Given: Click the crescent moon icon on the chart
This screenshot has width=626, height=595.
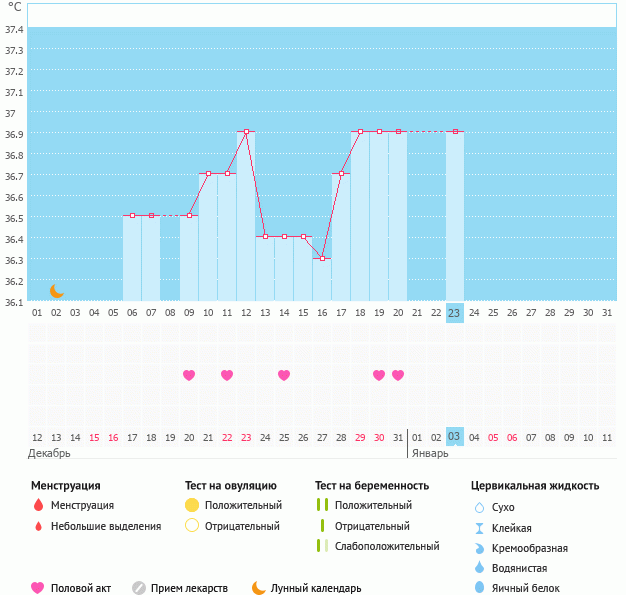Looking at the screenshot, I should coord(57,290).
